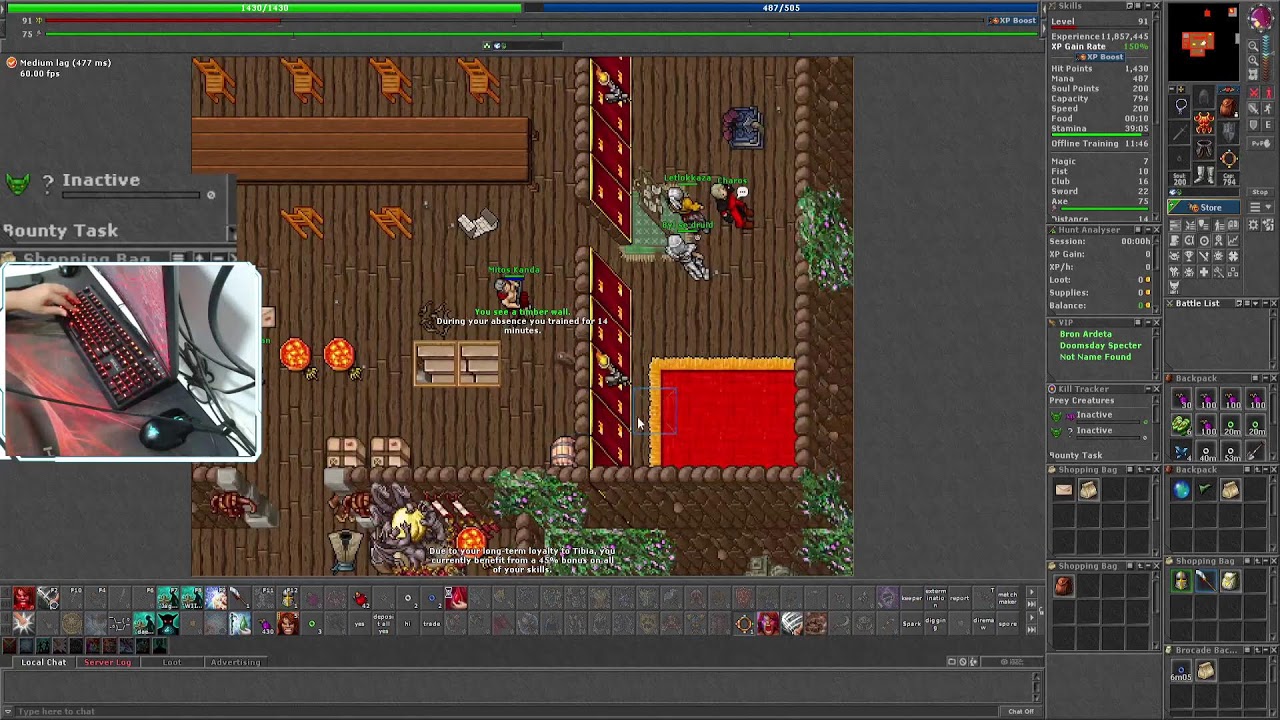Collapse the VIP panel
This screenshot has height=720, width=1280.
pos(1147,322)
